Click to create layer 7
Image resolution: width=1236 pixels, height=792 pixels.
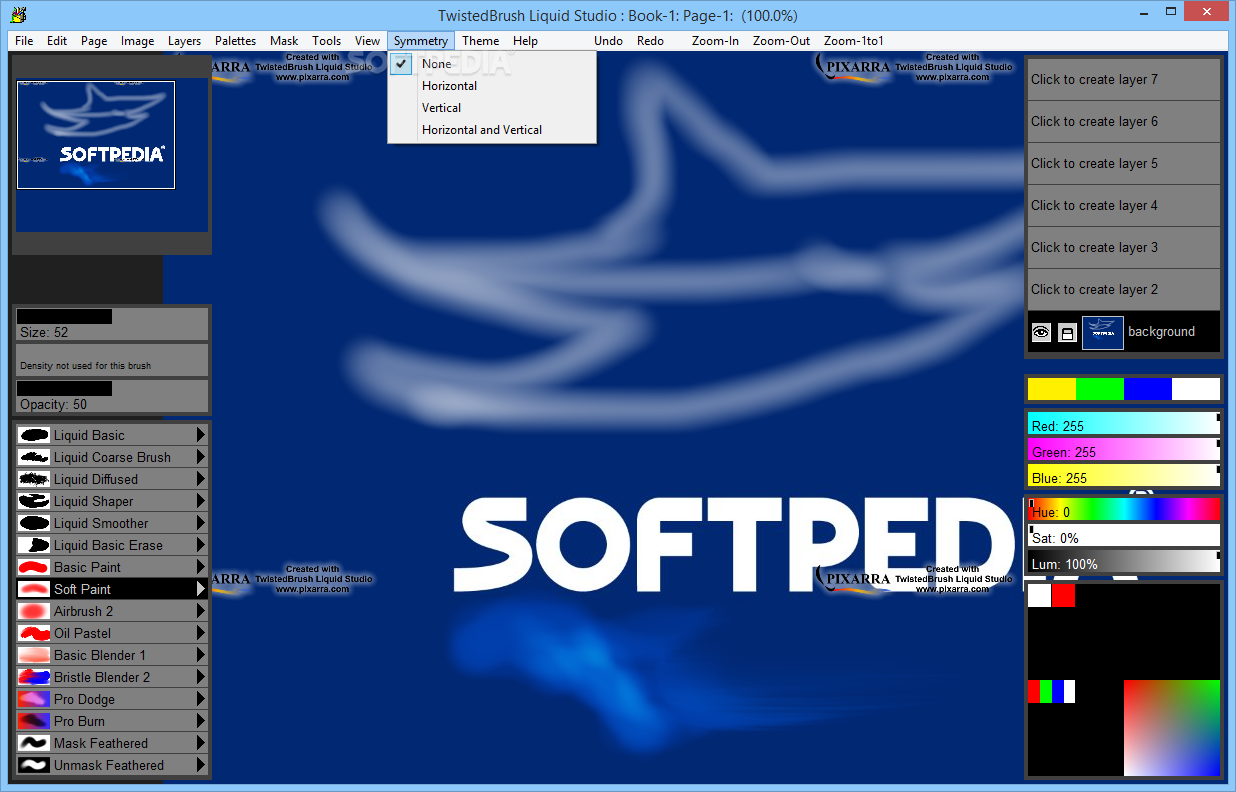[x=1123, y=80]
